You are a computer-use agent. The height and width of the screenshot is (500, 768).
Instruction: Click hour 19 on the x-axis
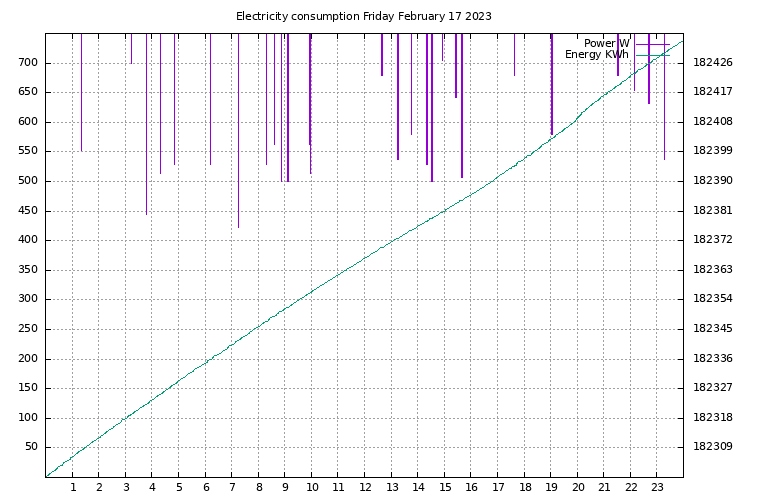tap(551, 488)
